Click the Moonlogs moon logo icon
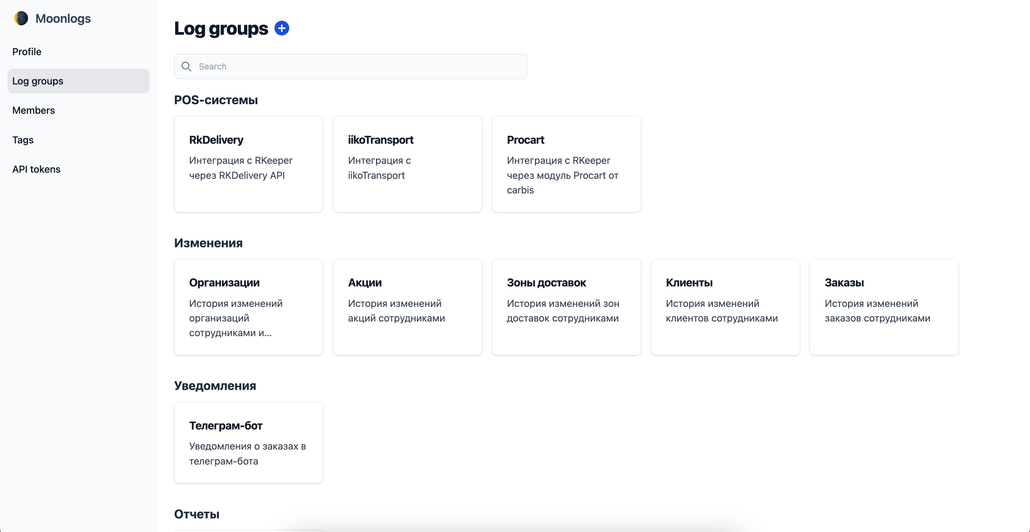This screenshot has height=532, width=1030. coord(21,18)
